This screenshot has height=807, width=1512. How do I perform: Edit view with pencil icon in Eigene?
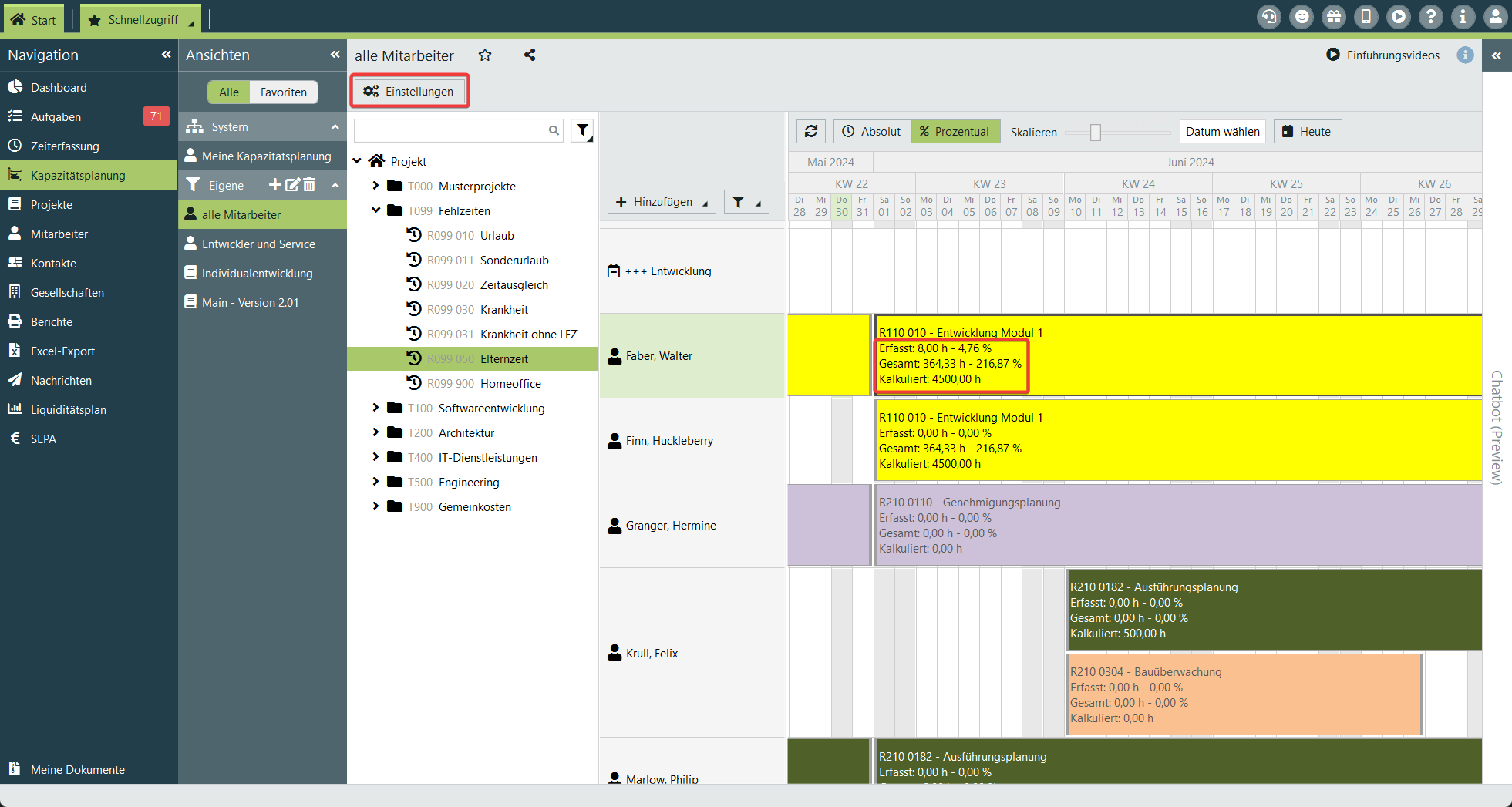pos(292,185)
